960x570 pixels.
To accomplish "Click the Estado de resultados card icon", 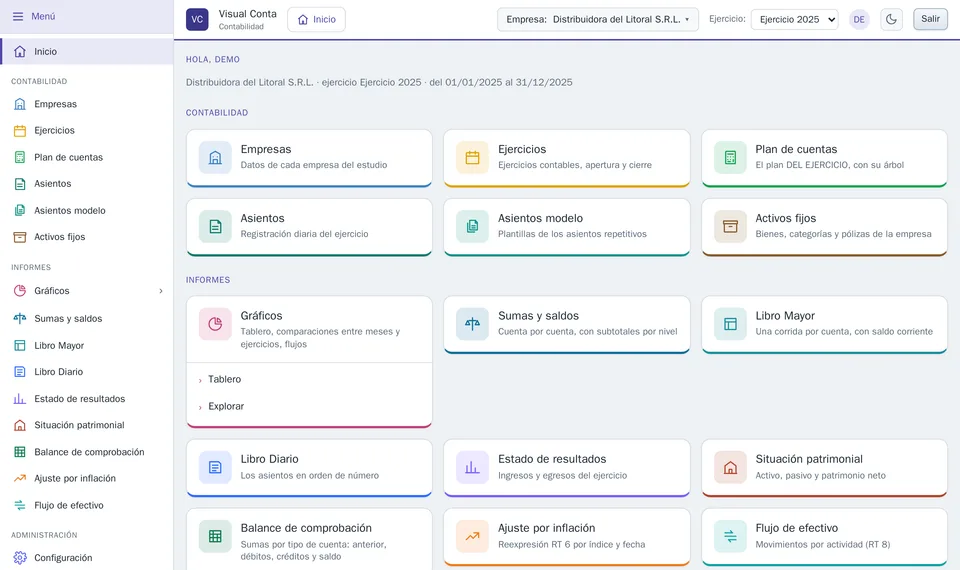I will click(472, 468).
